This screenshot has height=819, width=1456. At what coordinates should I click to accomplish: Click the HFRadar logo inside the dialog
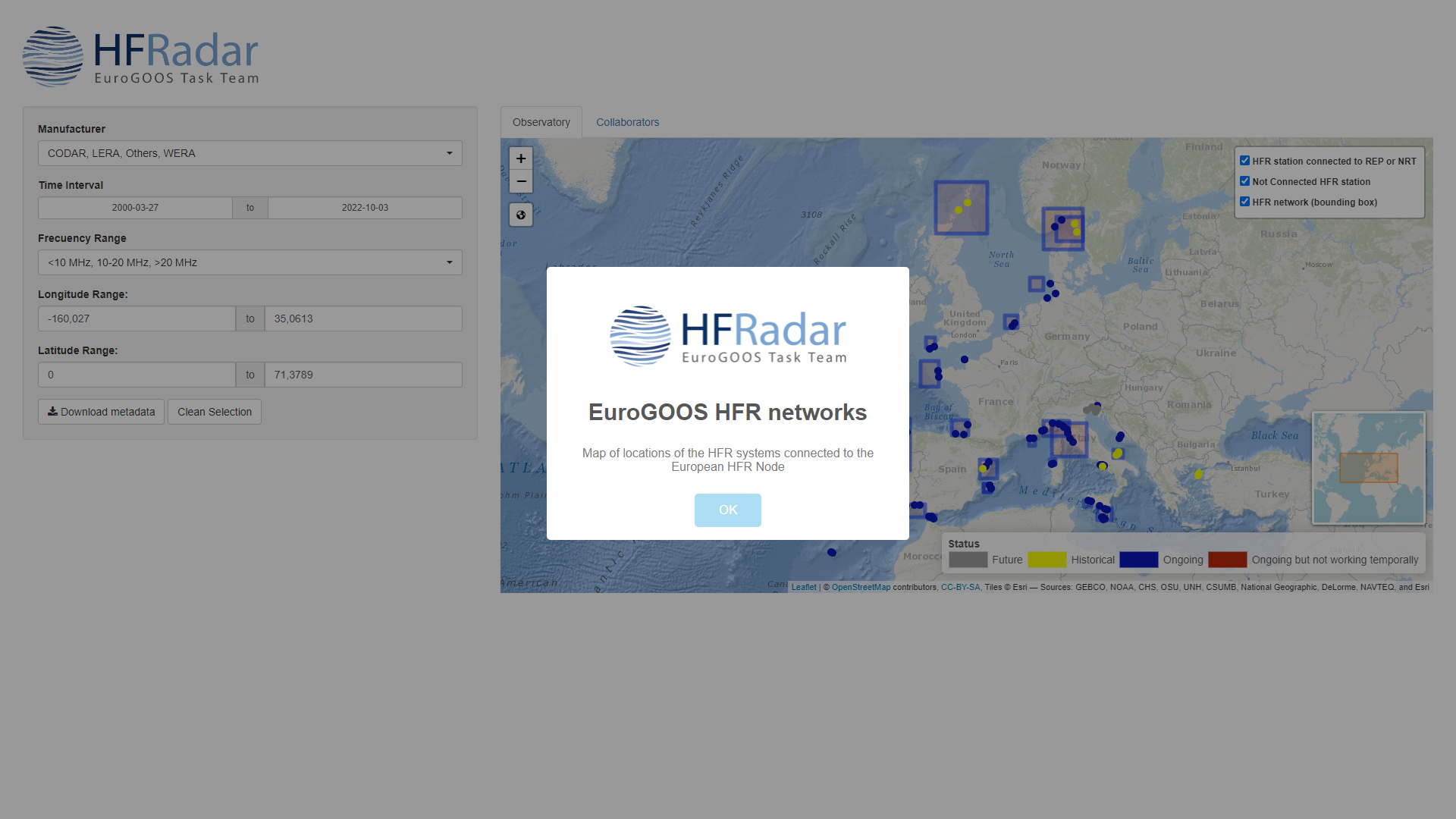tap(727, 336)
